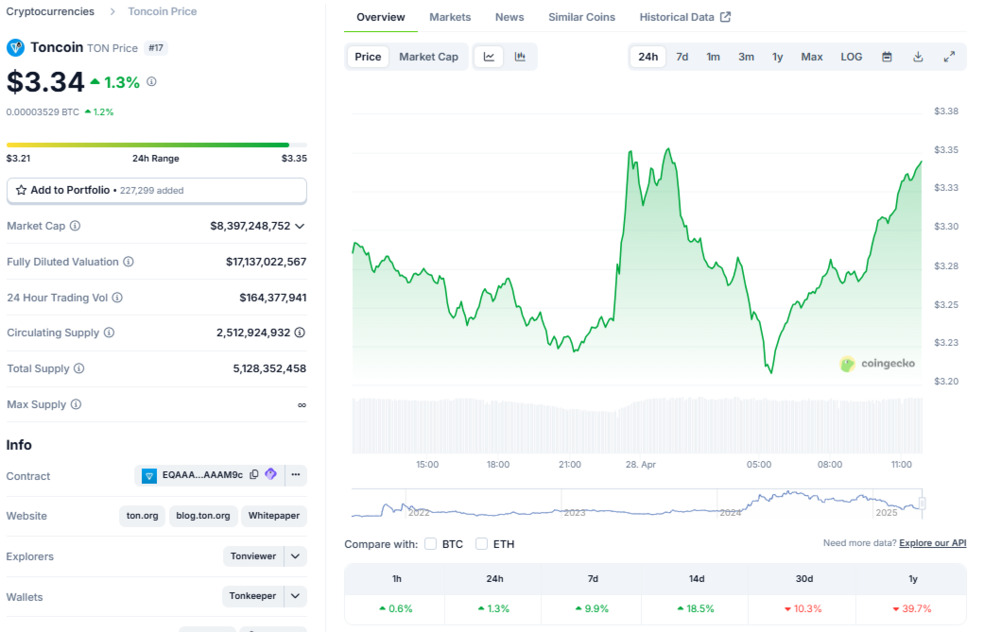Select 24h chart timeframe
The height and width of the screenshot is (632, 984).
coord(648,57)
